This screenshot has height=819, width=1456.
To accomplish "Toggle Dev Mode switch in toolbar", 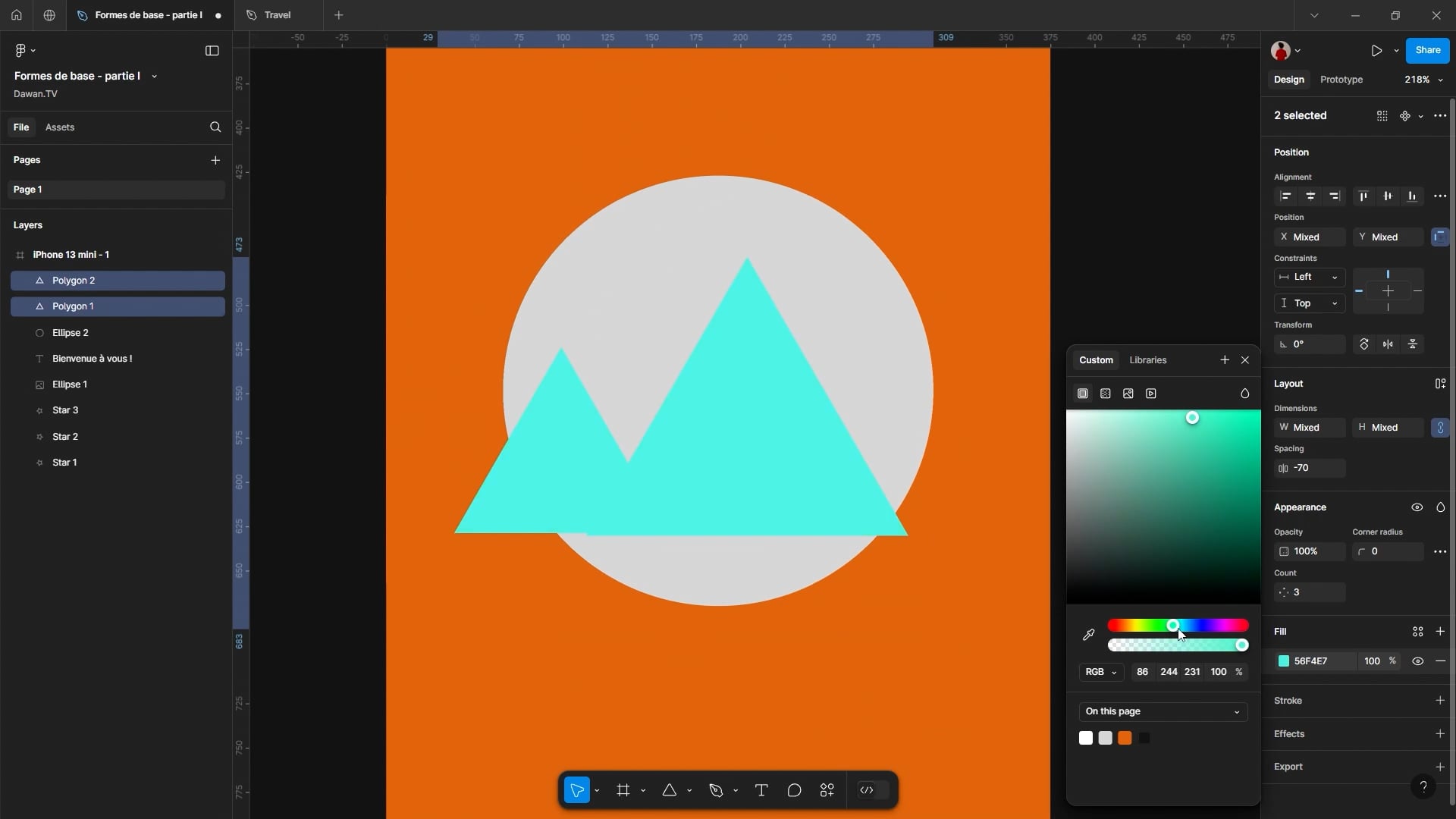I will (874, 790).
